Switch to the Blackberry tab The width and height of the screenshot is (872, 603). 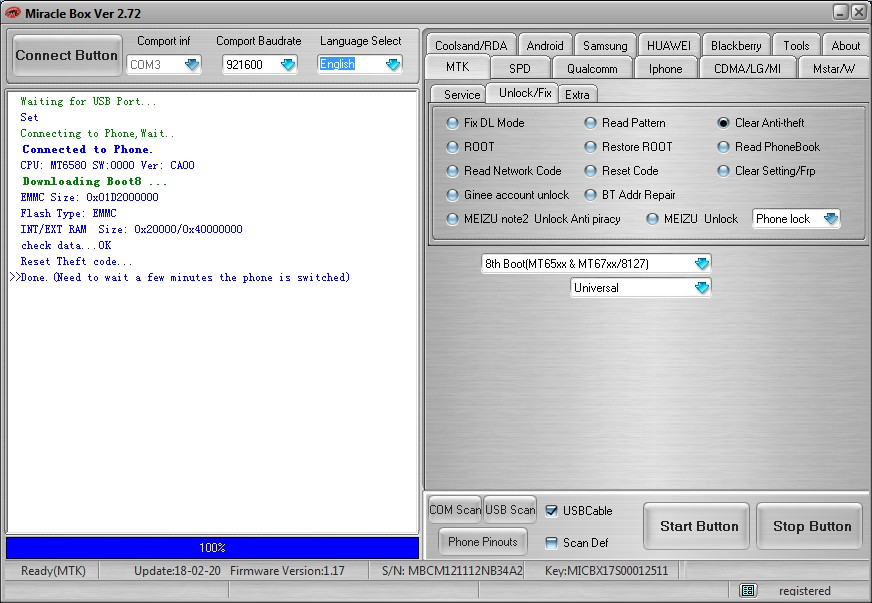[736, 46]
